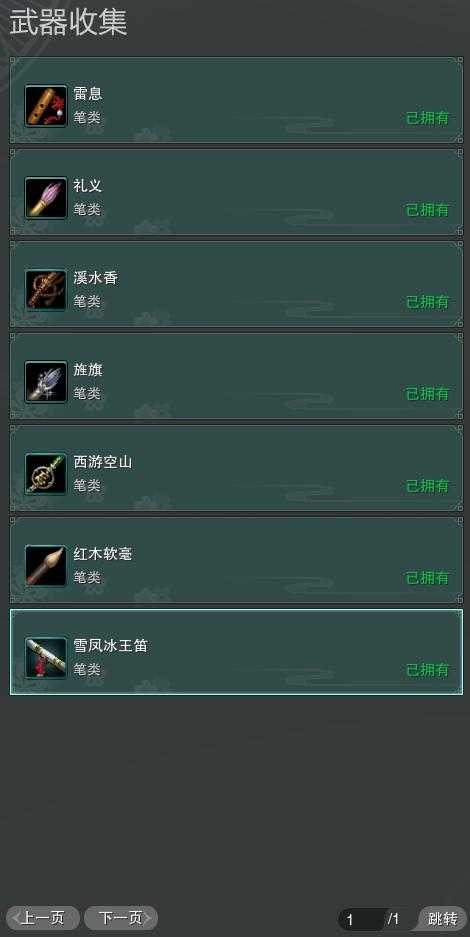Image resolution: width=470 pixels, height=937 pixels.
Task: Click the 已拥有 status on 礼义 row
Action: pyautogui.click(x=428, y=210)
